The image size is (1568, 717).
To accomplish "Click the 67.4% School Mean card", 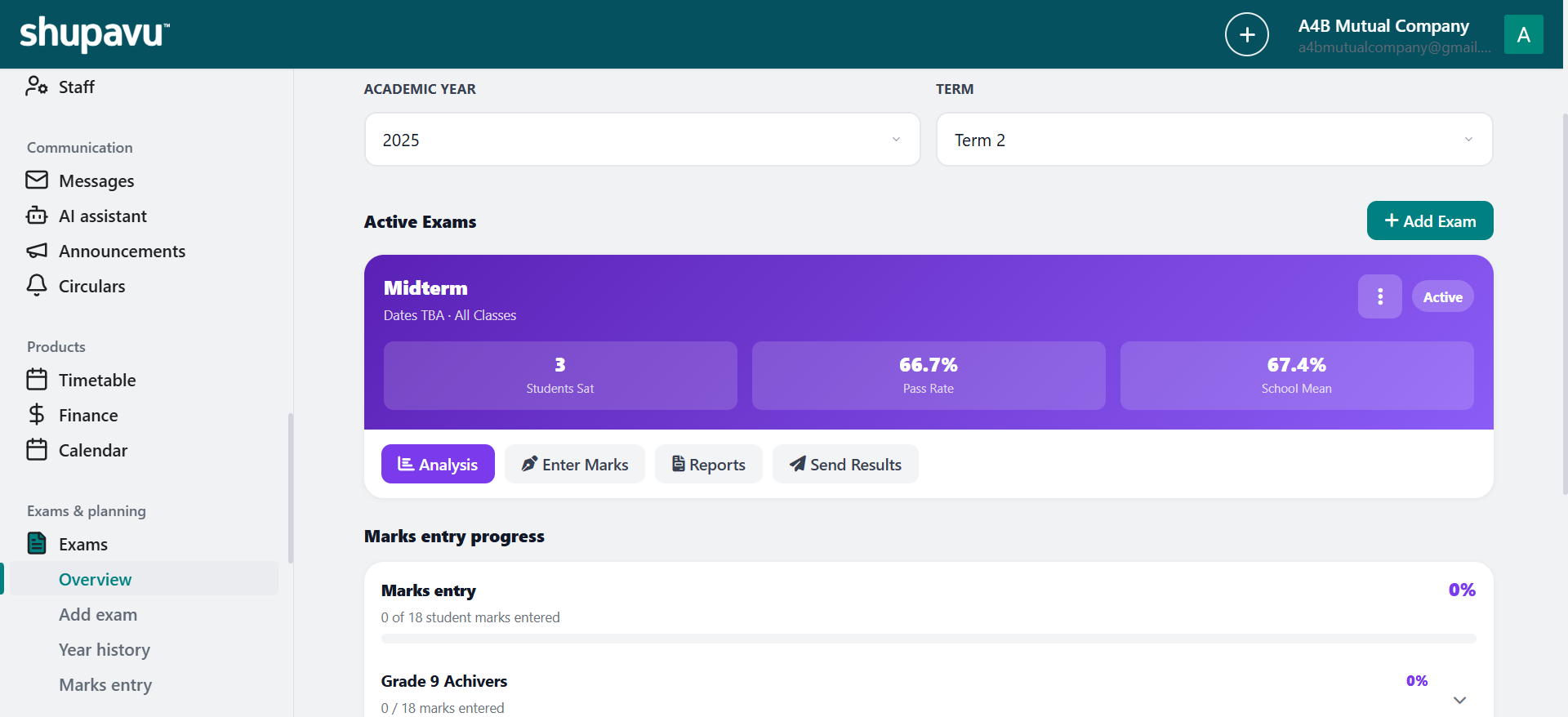I will tap(1297, 376).
